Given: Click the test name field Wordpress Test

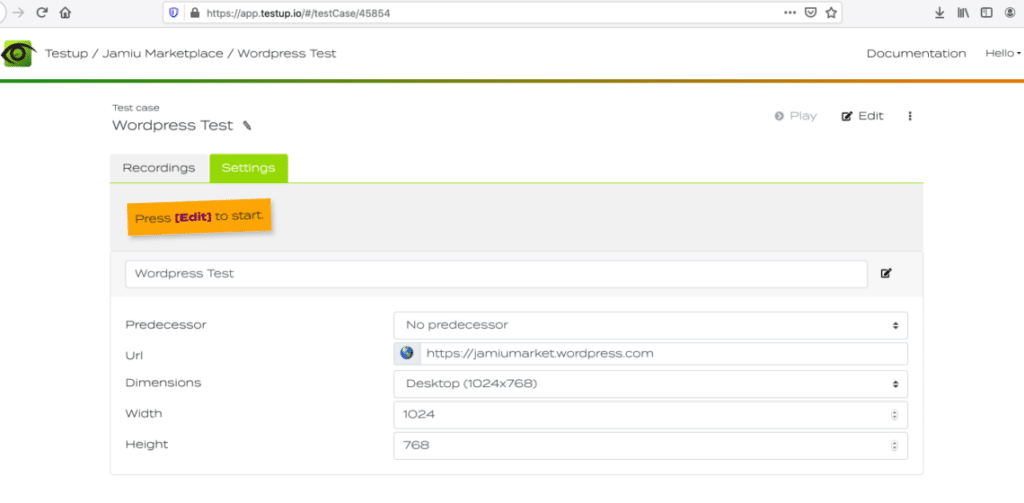Looking at the screenshot, I should [496, 274].
